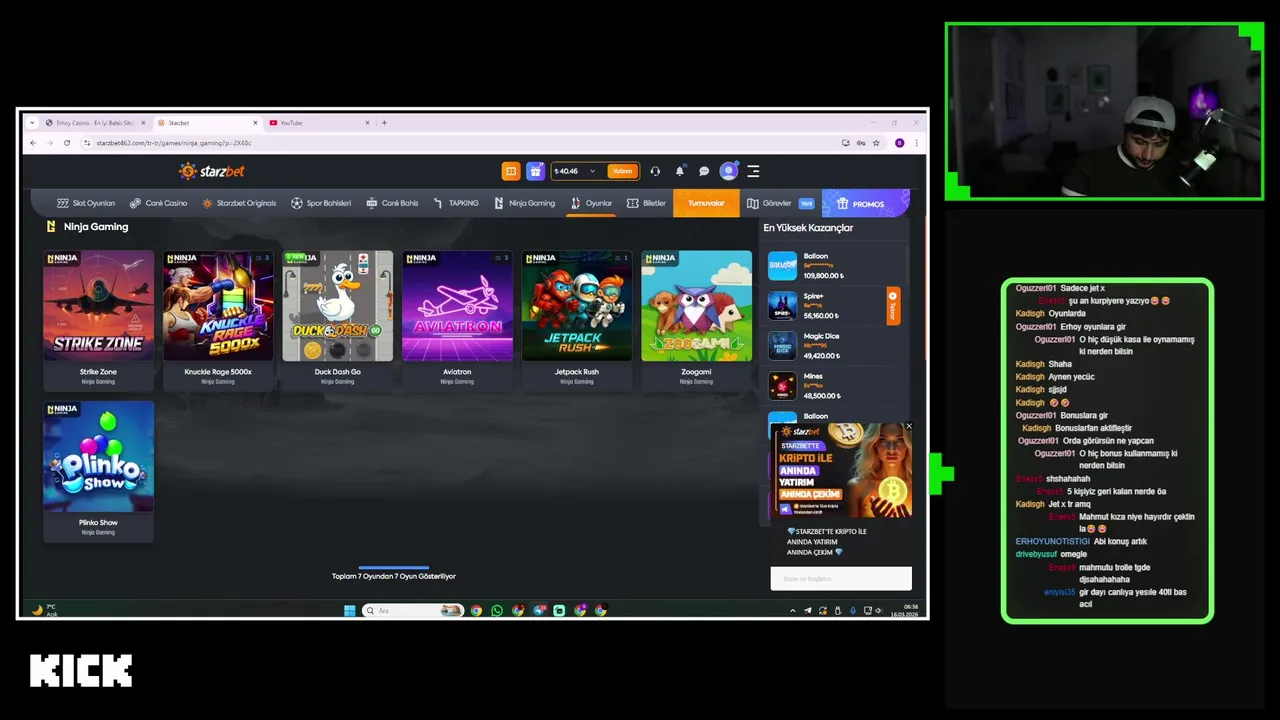Click browser forward arrow
The height and width of the screenshot is (720, 1280).
pyautogui.click(x=49, y=143)
